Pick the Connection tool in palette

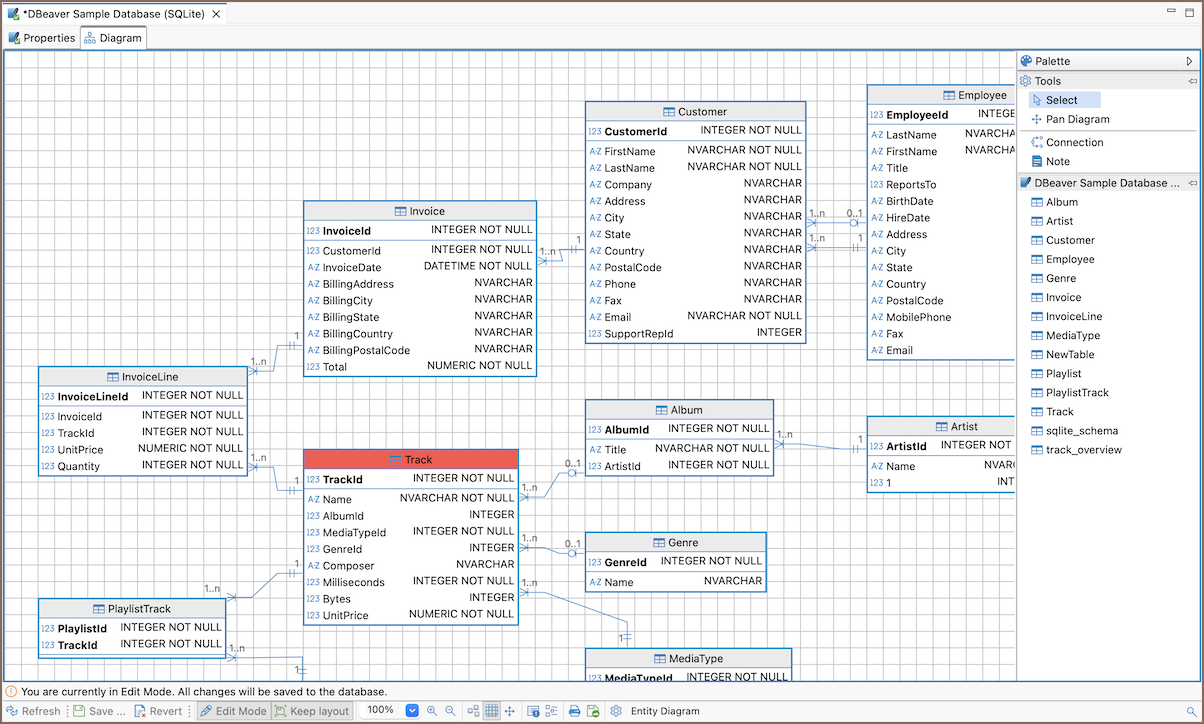point(1074,142)
